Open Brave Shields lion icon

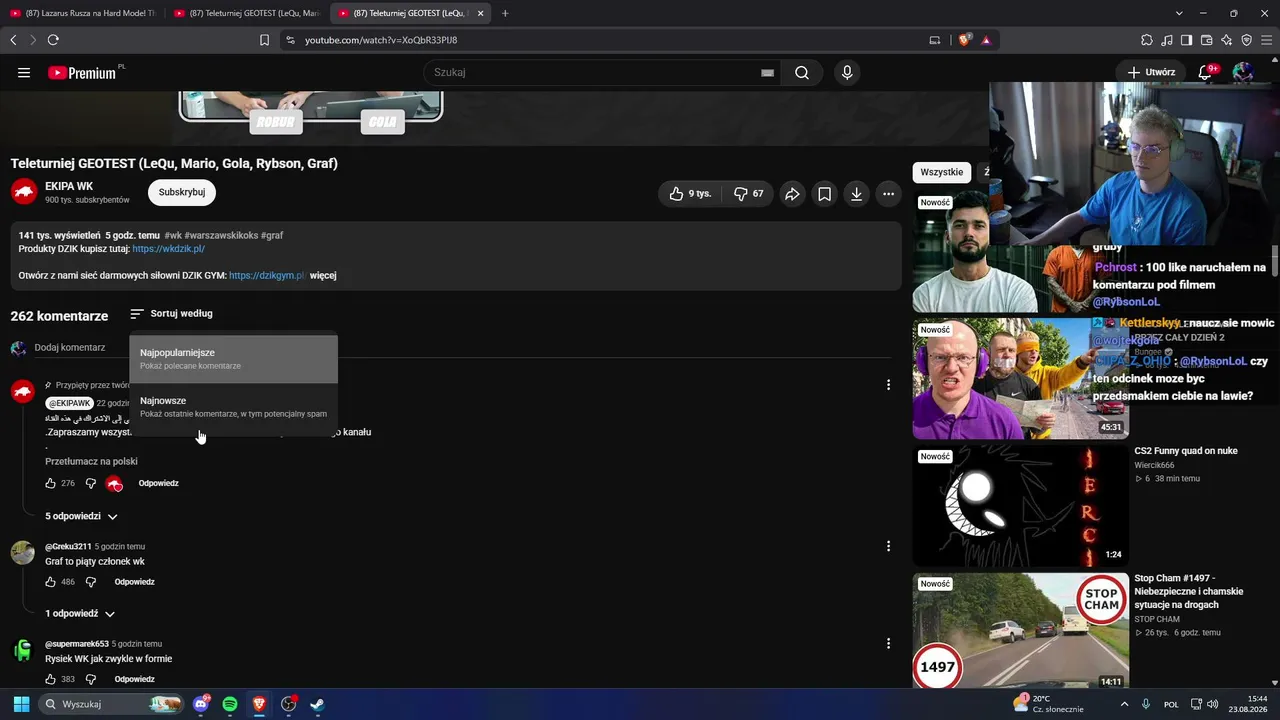click(964, 40)
